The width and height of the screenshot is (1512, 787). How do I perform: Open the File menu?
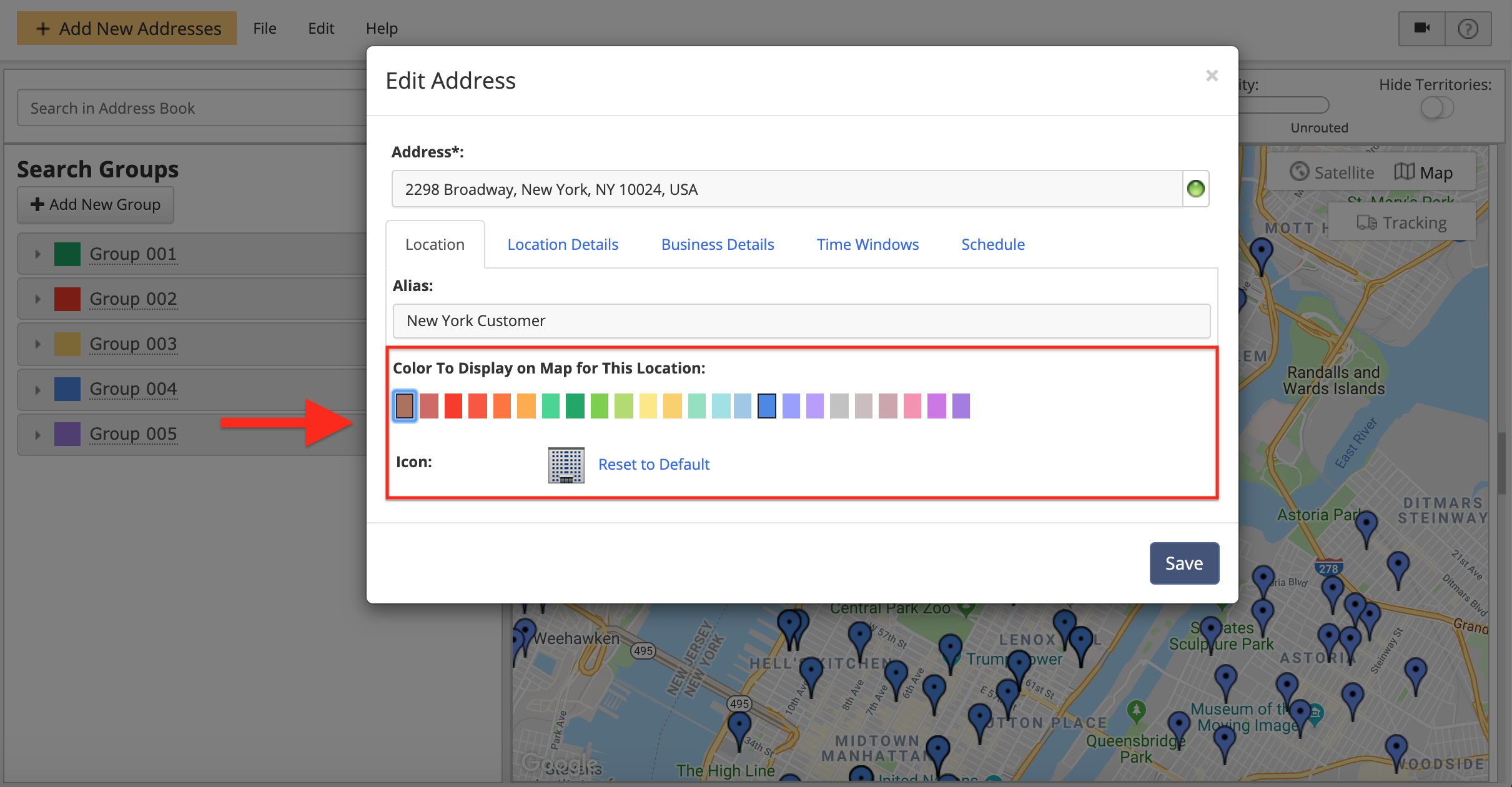pyautogui.click(x=264, y=28)
